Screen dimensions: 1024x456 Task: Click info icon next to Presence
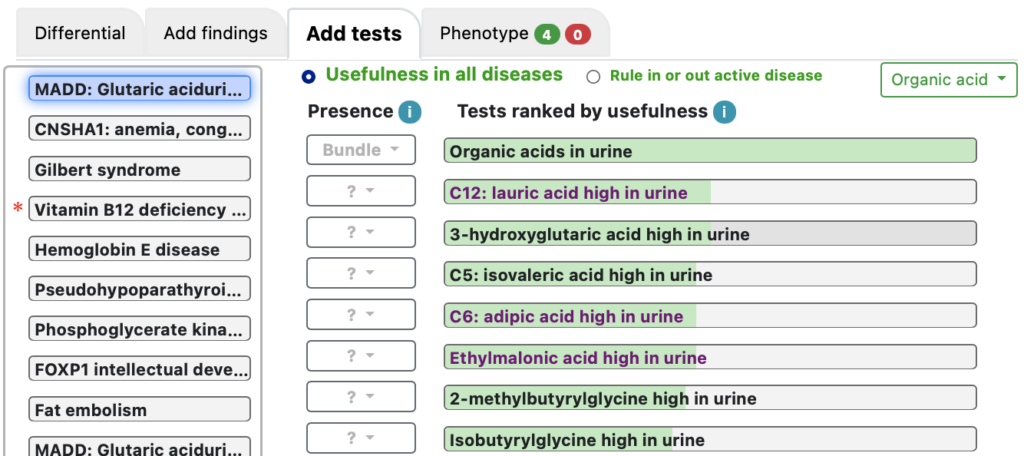[x=409, y=112]
